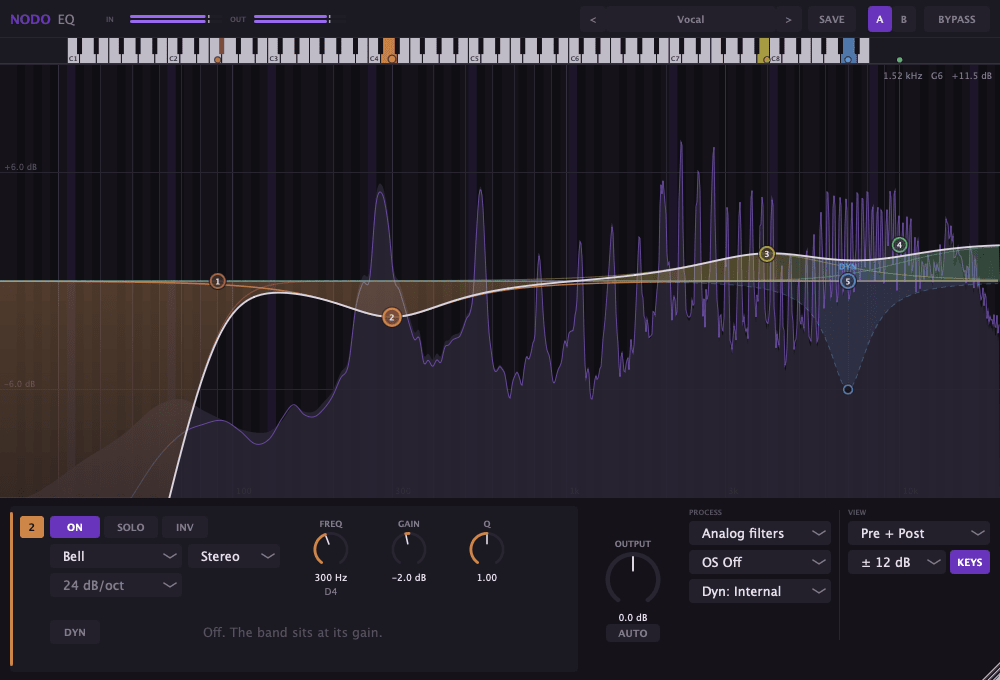This screenshot has height=680, width=1000.
Task: Open the OS Off oversampling dropdown
Action: pyautogui.click(x=760, y=562)
